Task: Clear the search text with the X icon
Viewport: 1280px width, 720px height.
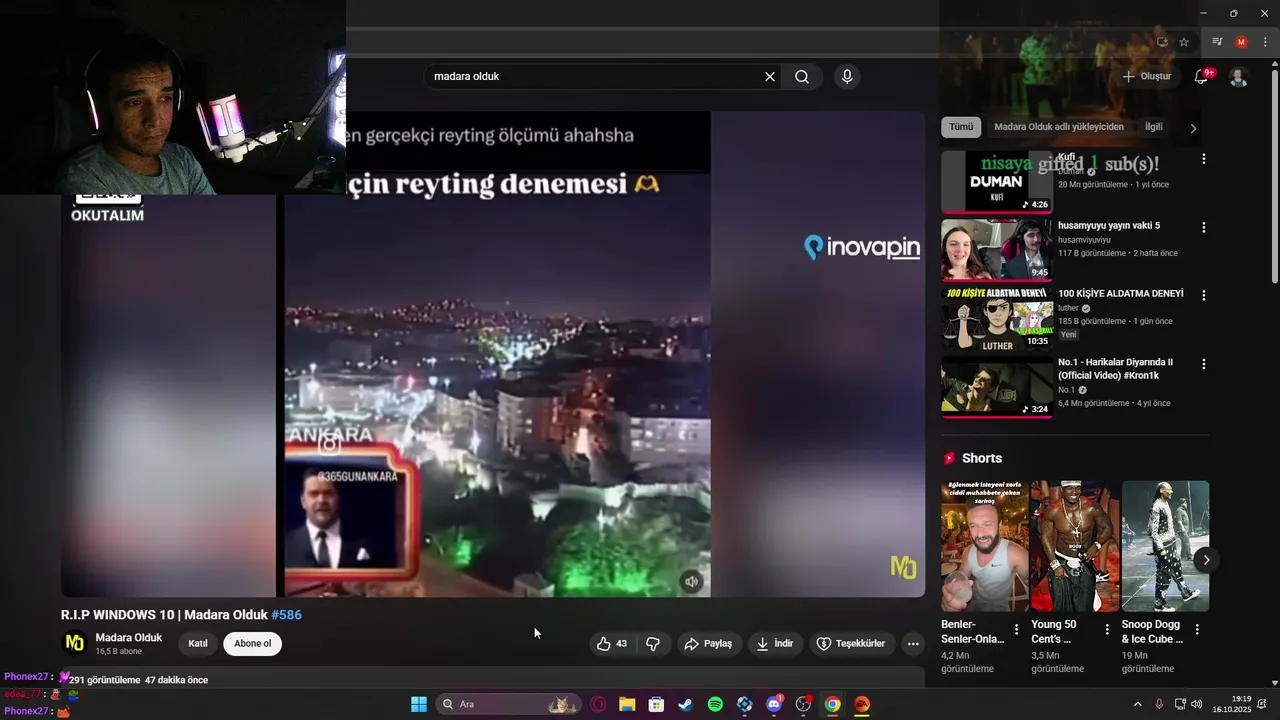Action: coord(770,77)
